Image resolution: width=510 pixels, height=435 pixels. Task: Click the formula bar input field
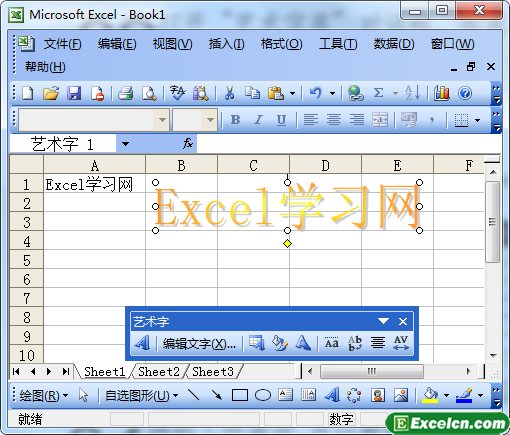pyautogui.click(x=349, y=144)
